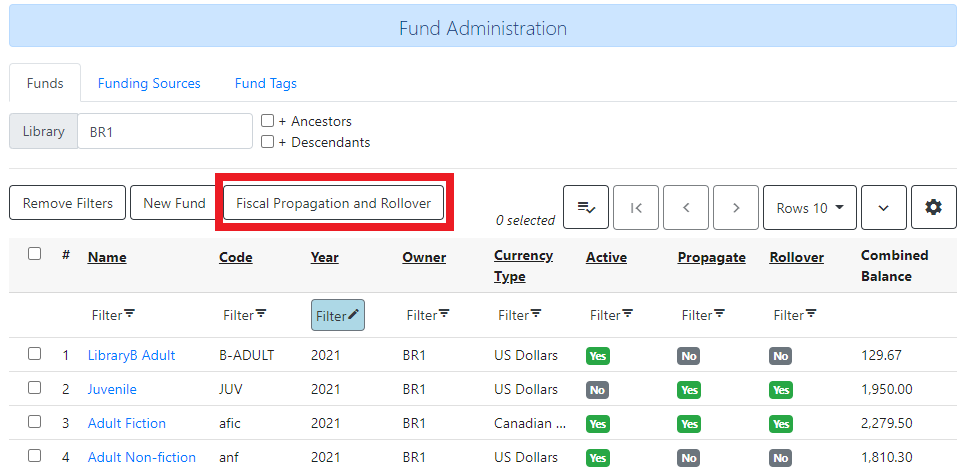Open the Code column filter
Screen dimensions: 966x472
[x=245, y=315]
